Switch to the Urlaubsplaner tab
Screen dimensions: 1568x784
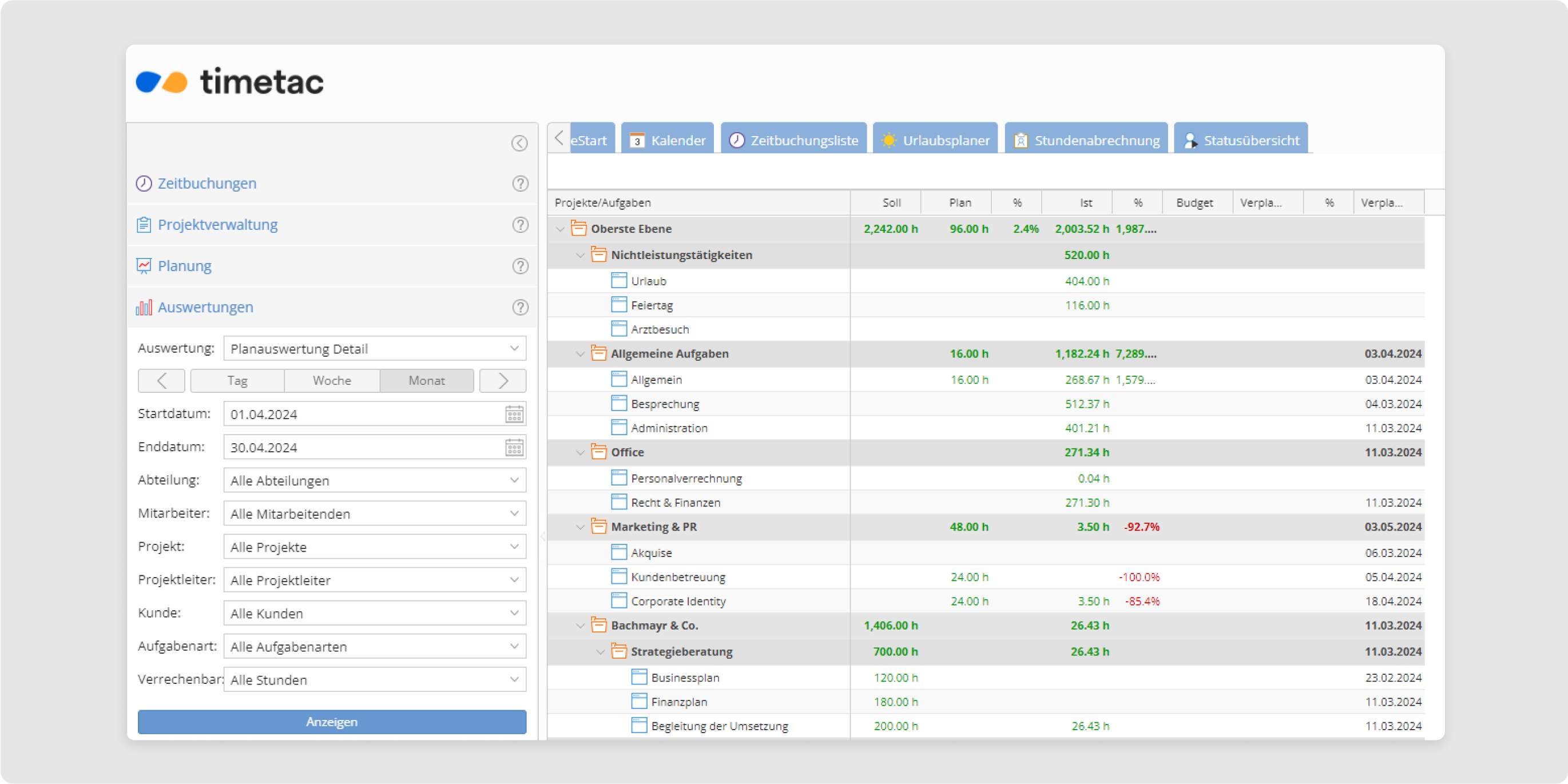(935, 140)
